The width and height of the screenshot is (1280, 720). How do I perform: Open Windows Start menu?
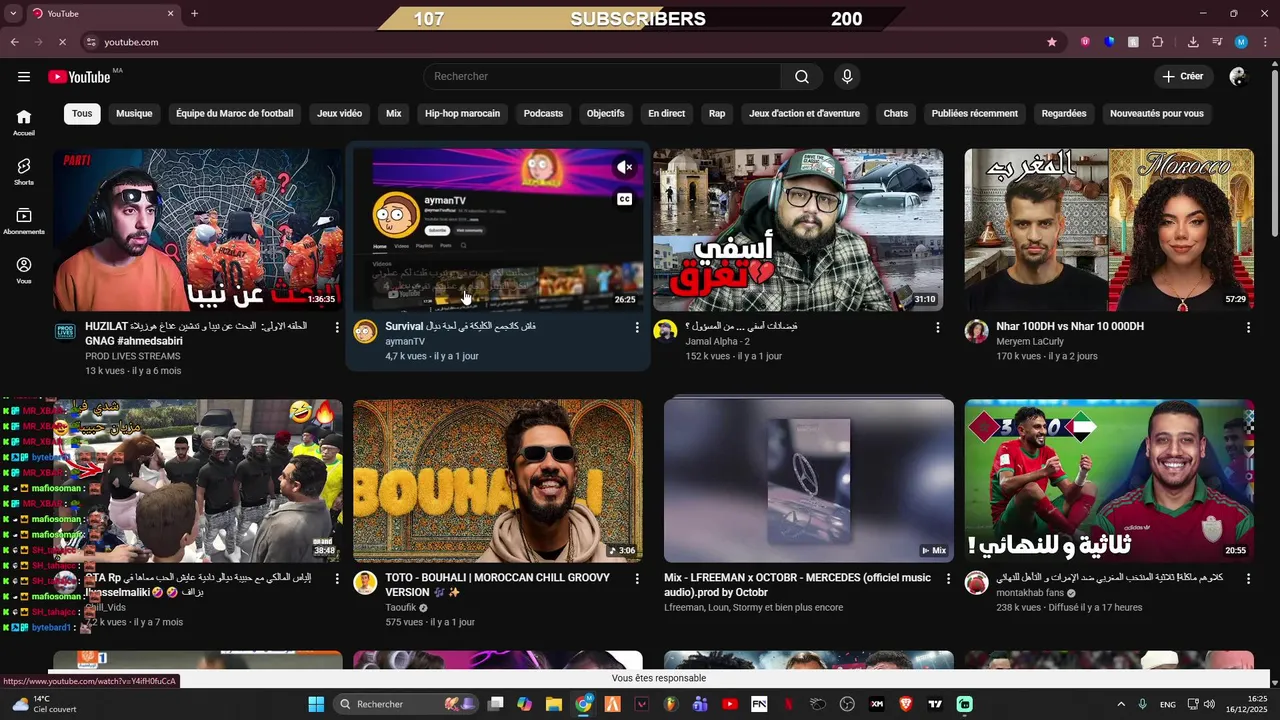pyautogui.click(x=316, y=704)
